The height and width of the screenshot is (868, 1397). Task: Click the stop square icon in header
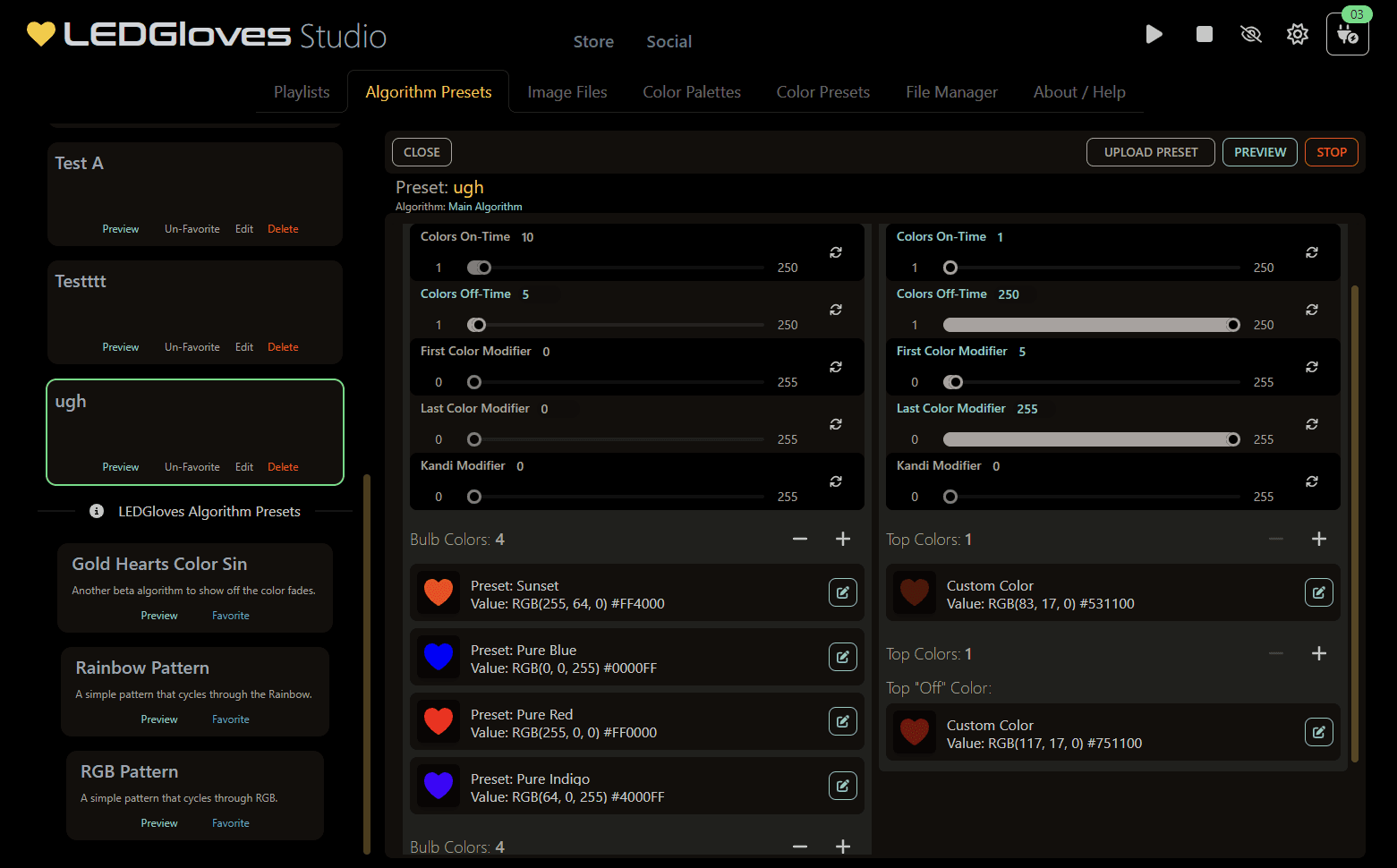tap(1204, 34)
